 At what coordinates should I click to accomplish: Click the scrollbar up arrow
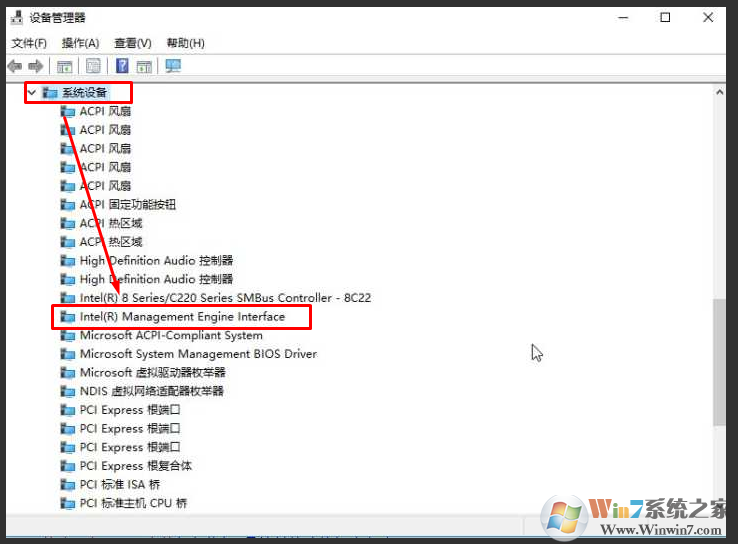pos(719,92)
